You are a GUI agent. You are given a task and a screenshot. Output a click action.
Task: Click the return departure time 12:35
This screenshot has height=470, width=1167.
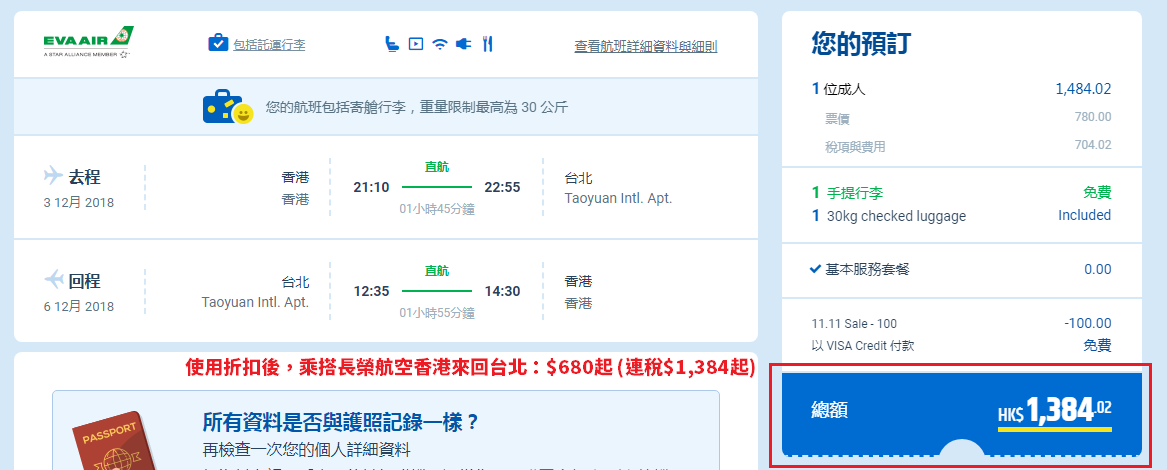tap(371, 290)
